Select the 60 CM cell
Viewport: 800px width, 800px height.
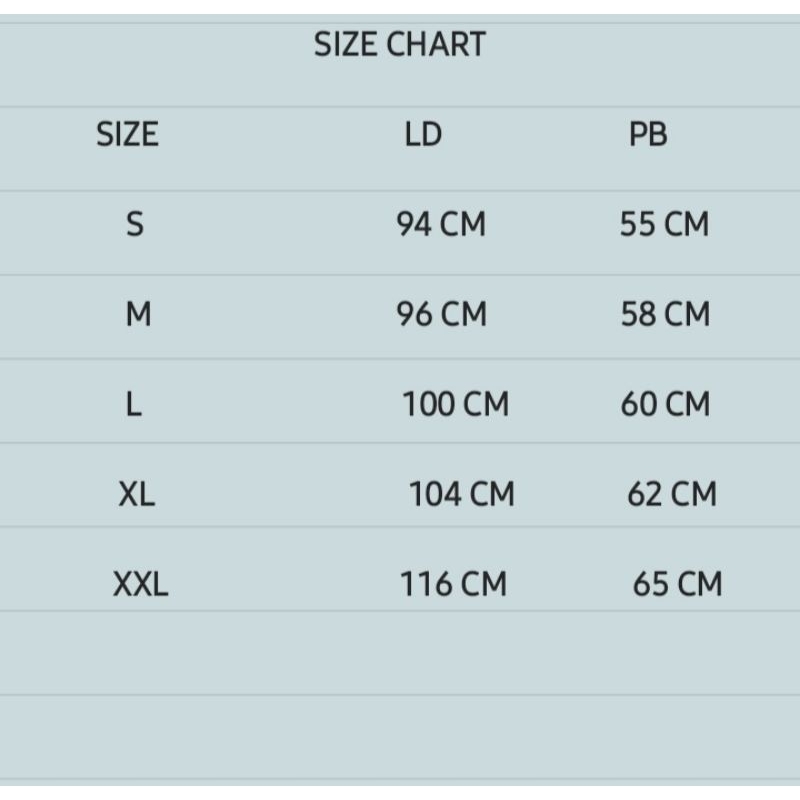click(665, 404)
